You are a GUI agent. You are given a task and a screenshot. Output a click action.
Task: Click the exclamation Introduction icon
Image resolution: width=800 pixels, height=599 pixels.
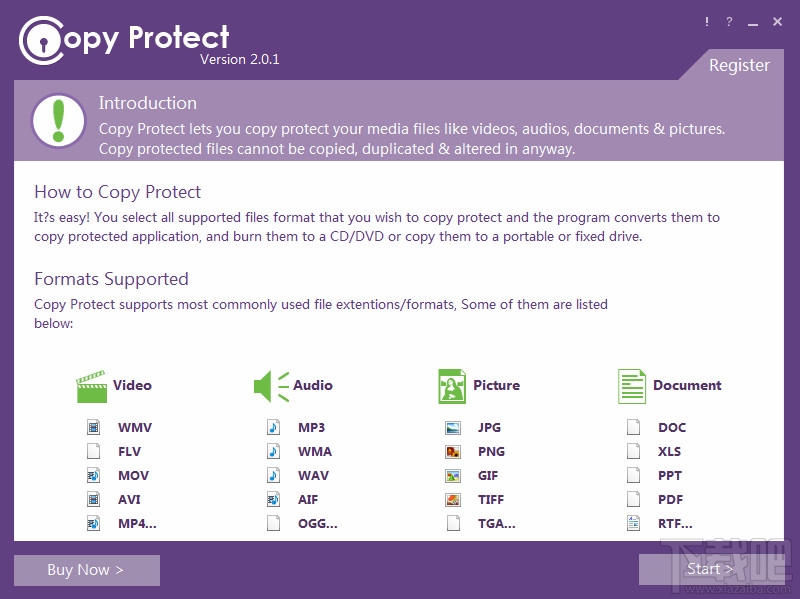click(x=59, y=120)
